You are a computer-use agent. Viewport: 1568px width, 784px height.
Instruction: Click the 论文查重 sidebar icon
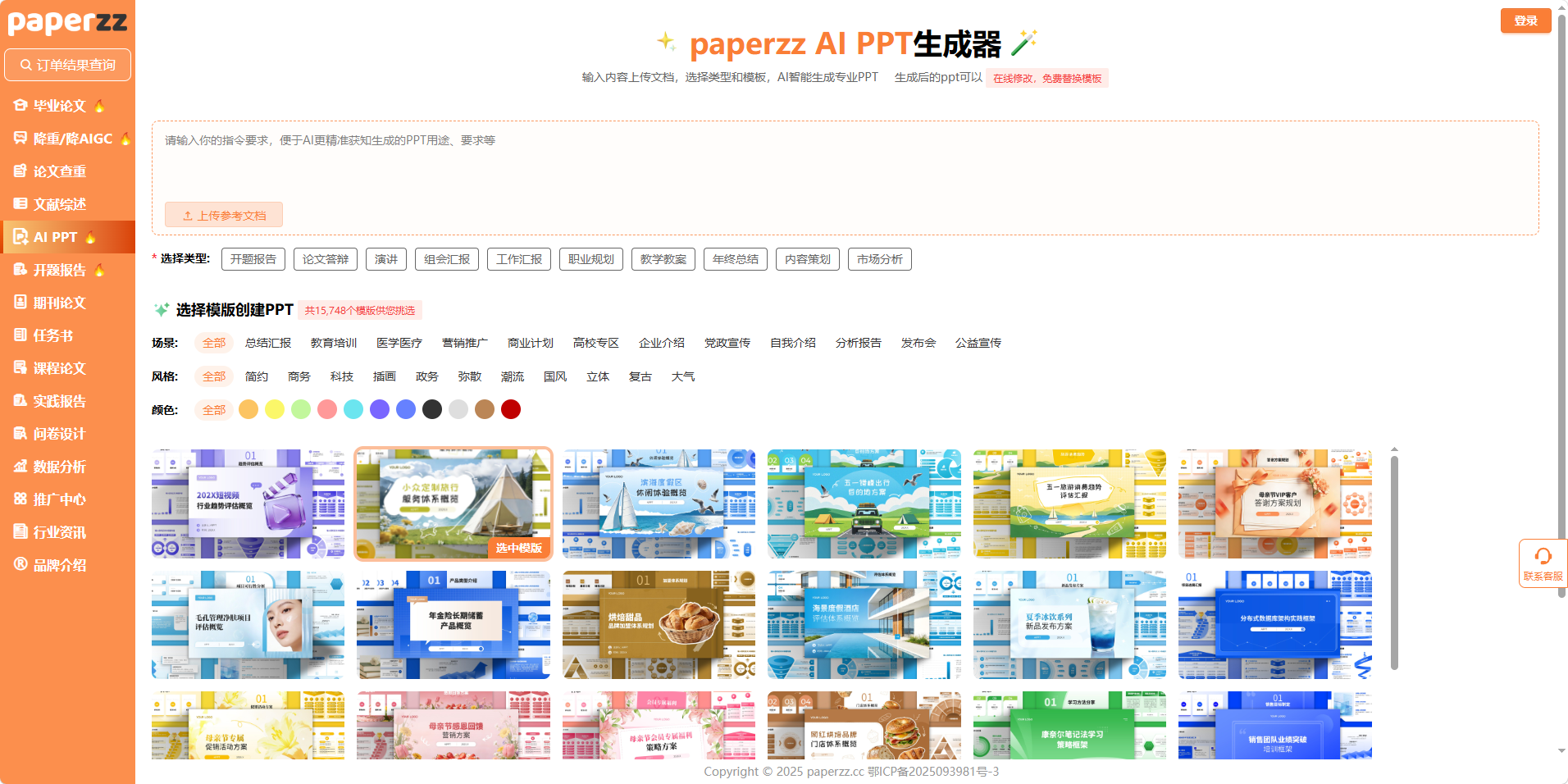pyautogui.click(x=21, y=171)
